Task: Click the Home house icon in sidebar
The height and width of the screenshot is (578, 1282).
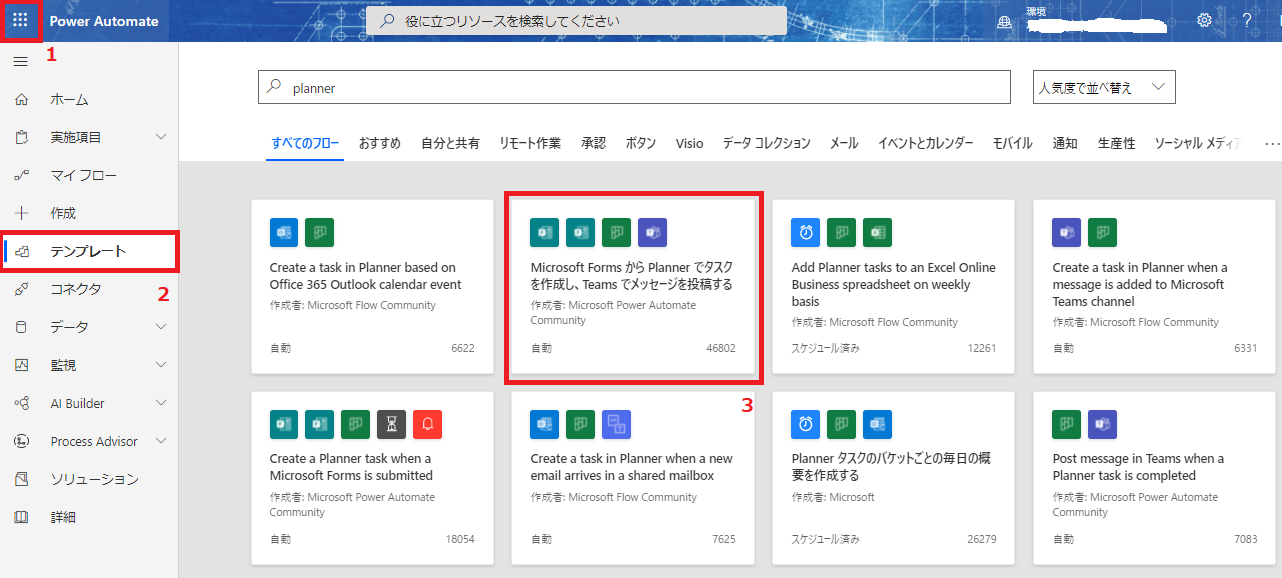Action: click(x=21, y=100)
